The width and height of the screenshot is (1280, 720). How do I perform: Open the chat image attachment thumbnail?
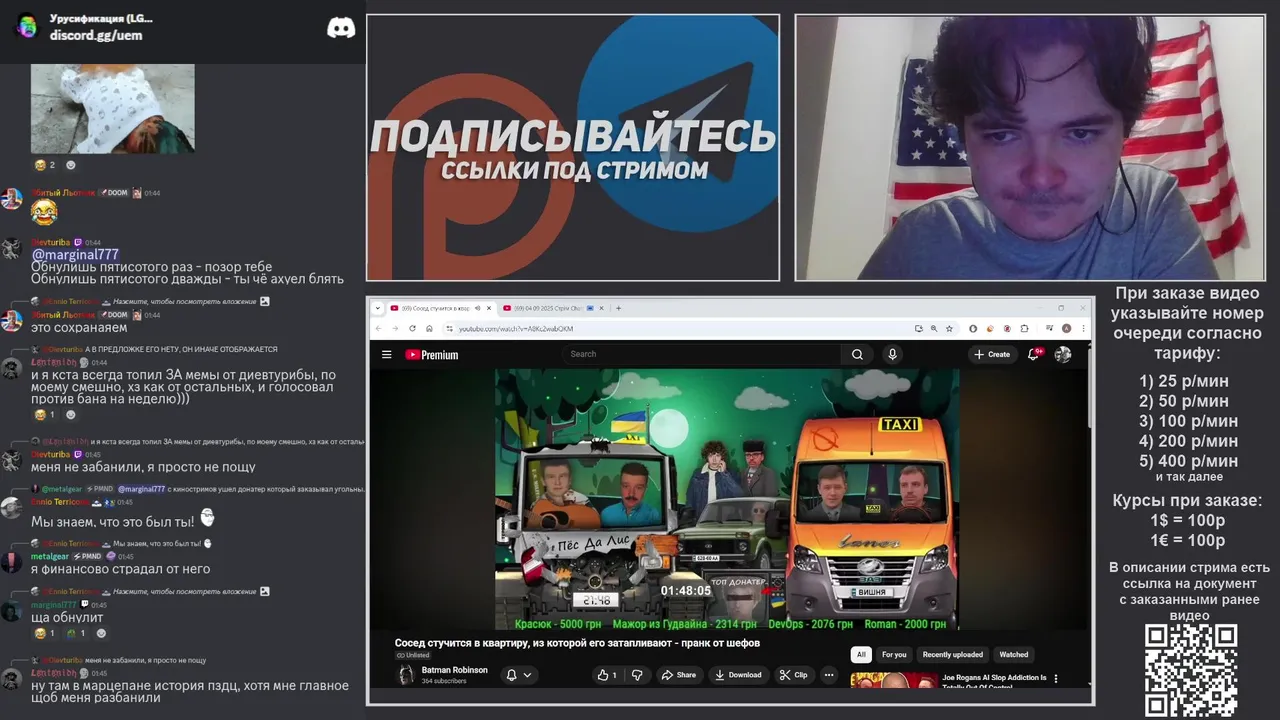[x=113, y=108]
